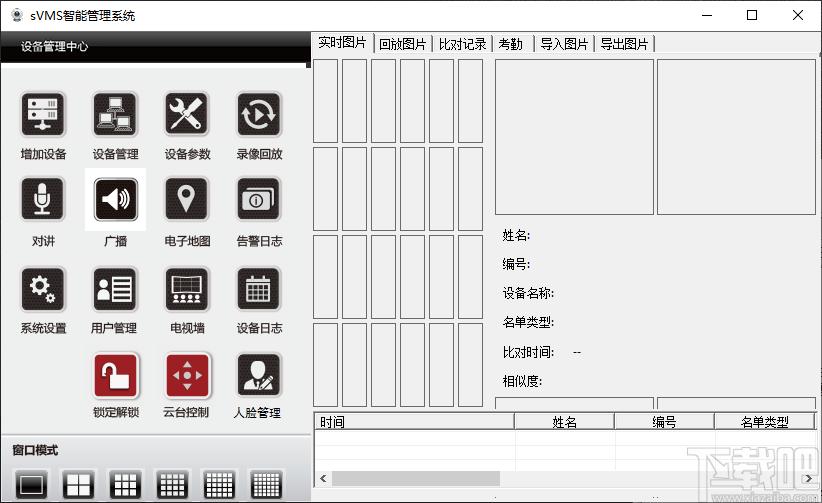The height and width of the screenshot is (503, 822).
Task: Click the horizontal scrollbar thumb
Action: click(x=416, y=478)
